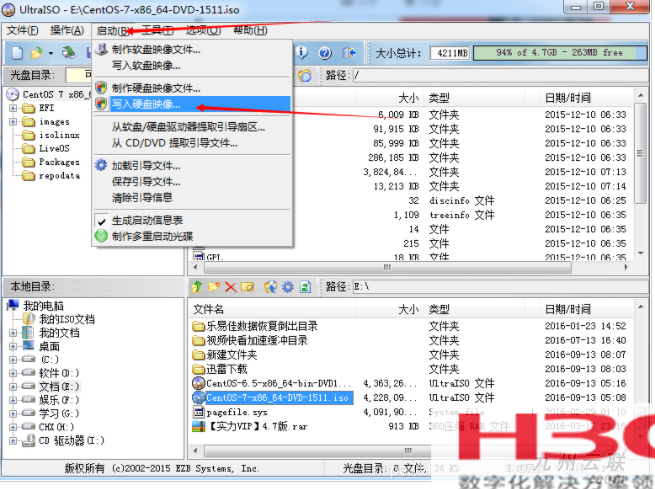
Task: Click the upper 路径 / input field
Action: point(499,76)
